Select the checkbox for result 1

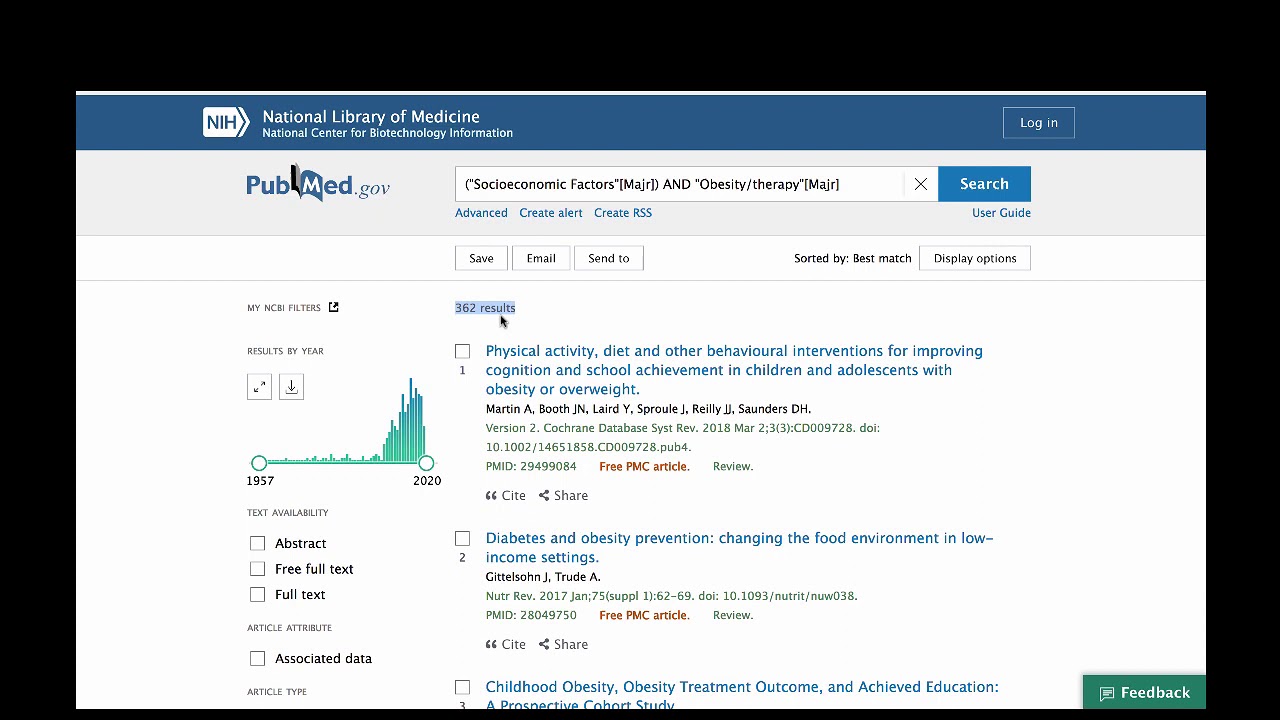462,351
